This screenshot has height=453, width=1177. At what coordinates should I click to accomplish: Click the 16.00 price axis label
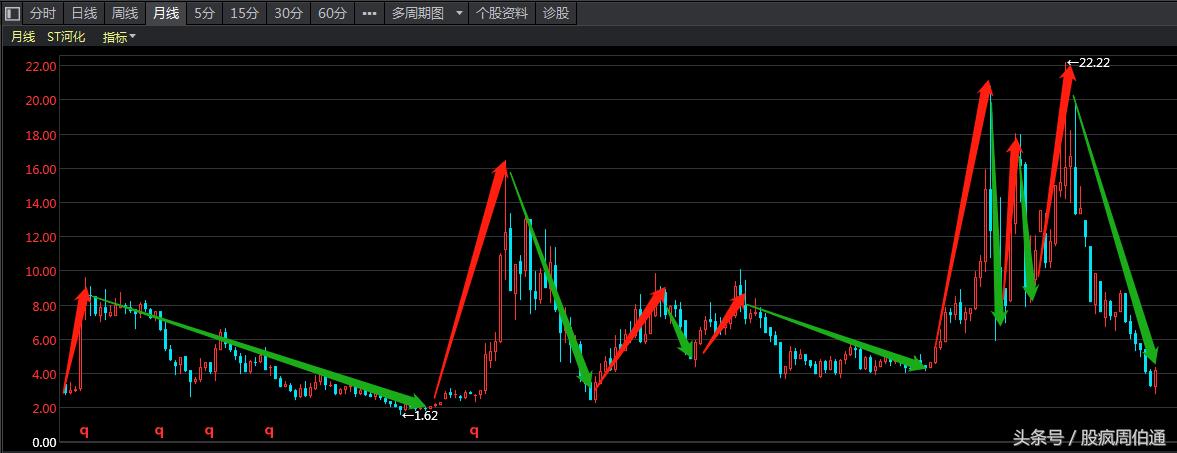click(x=41, y=169)
